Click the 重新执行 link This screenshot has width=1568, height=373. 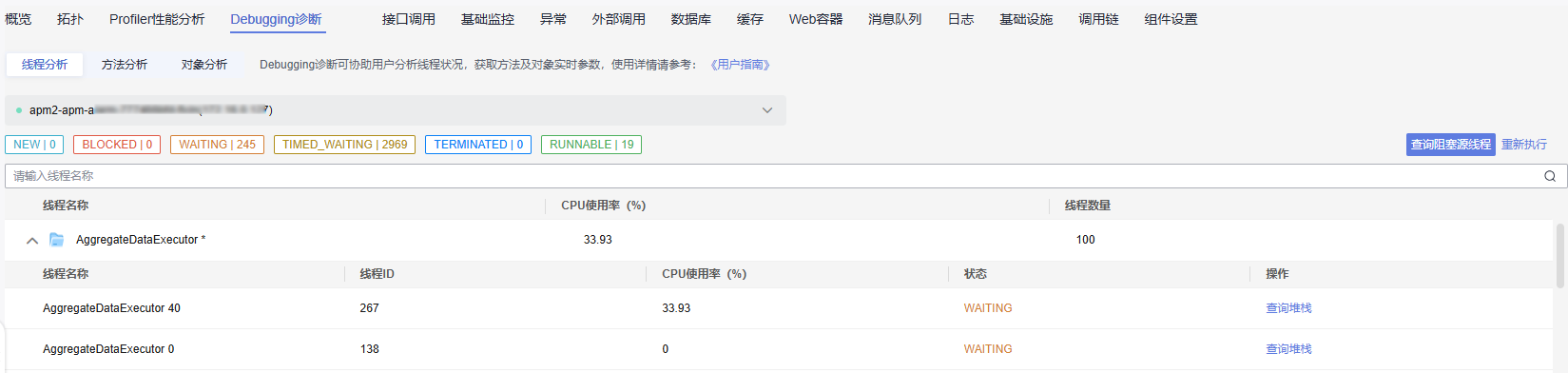click(x=1524, y=145)
